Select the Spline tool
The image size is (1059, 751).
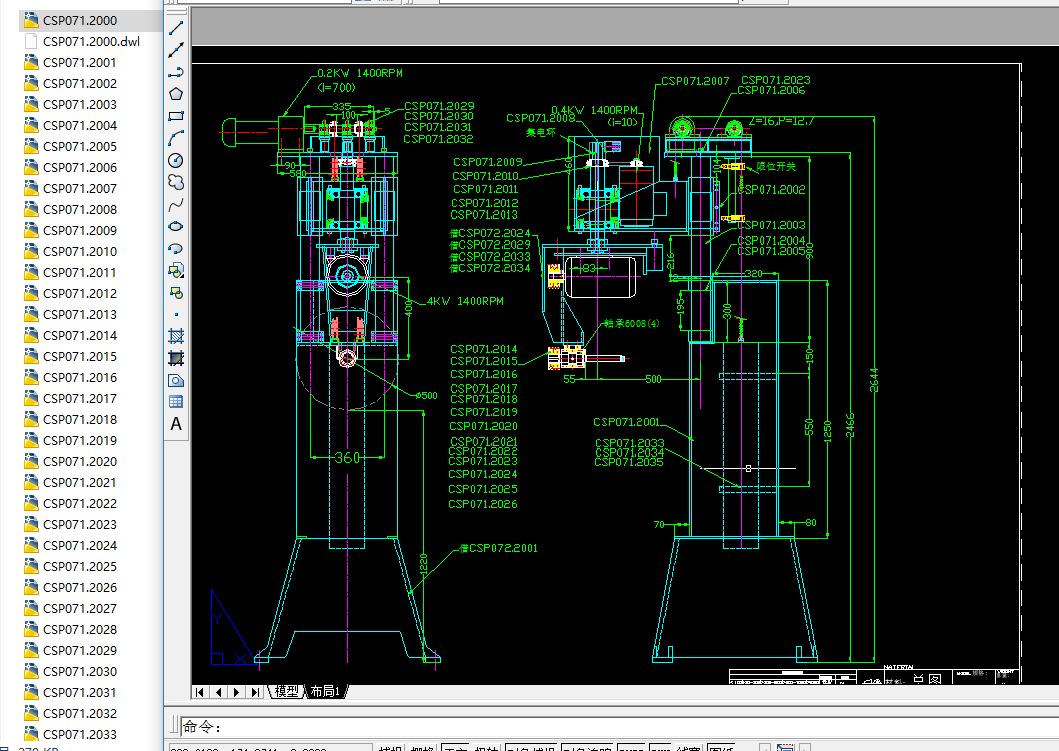coord(176,205)
